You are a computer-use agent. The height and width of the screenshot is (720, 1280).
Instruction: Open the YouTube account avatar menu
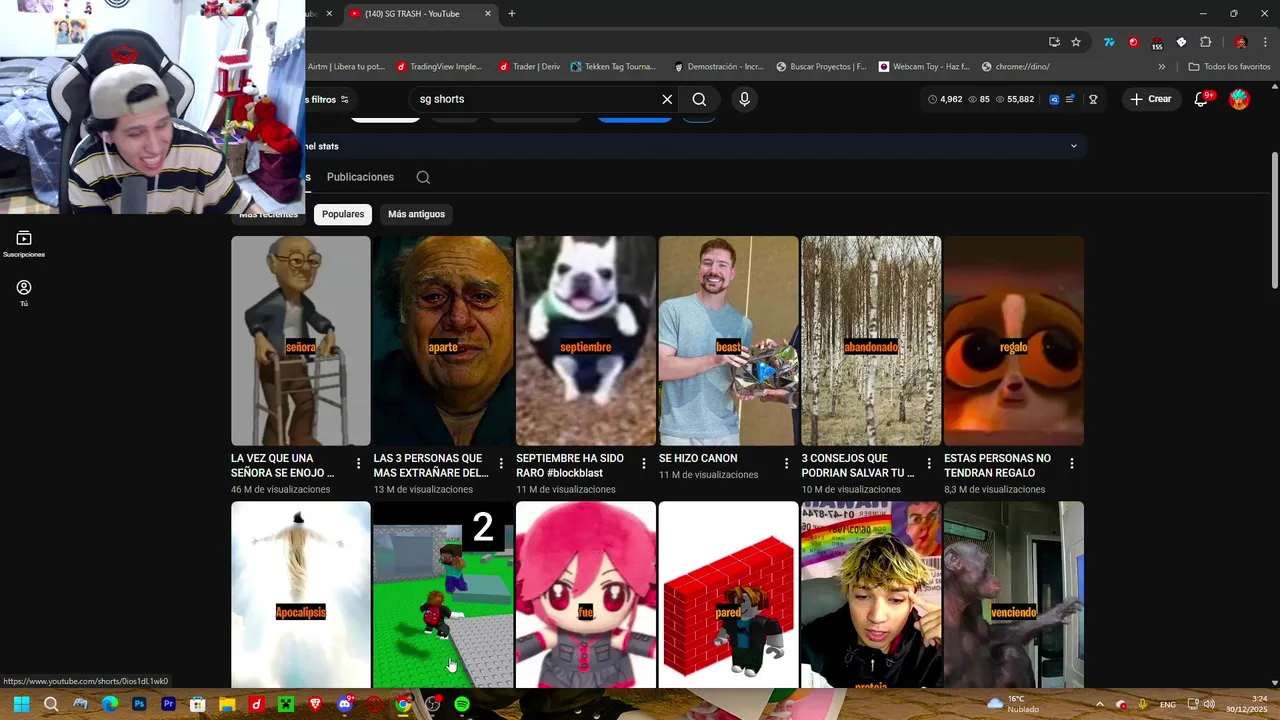click(x=1239, y=99)
